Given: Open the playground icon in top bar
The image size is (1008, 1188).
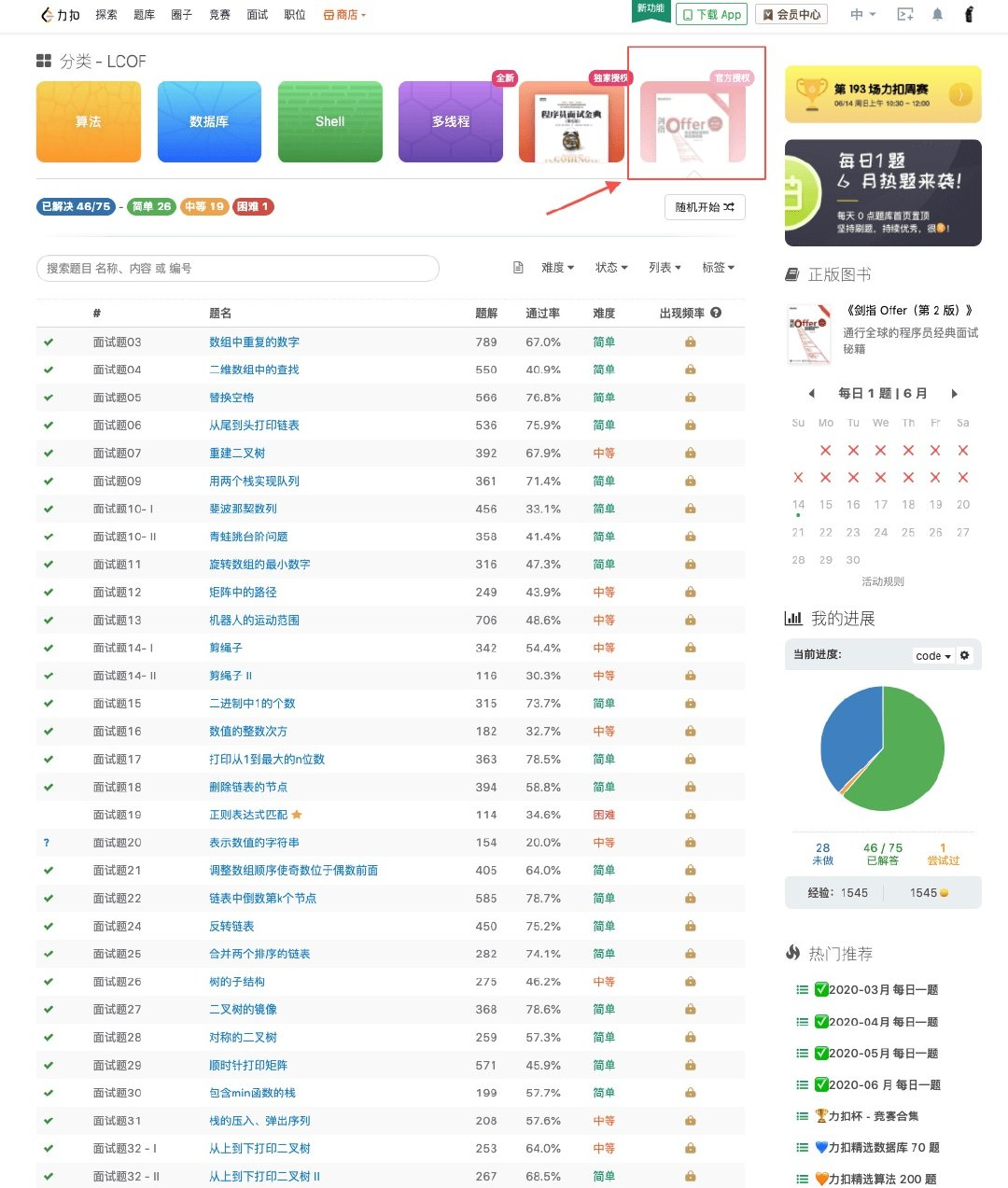Looking at the screenshot, I should coord(904,15).
